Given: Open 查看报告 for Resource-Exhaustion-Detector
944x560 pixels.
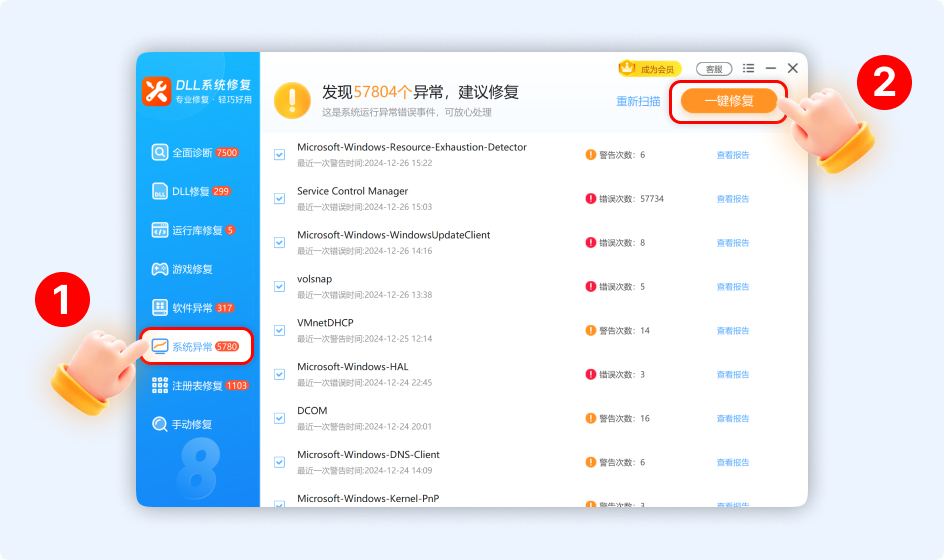Looking at the screenshot, I should click(x=733, y=155).
